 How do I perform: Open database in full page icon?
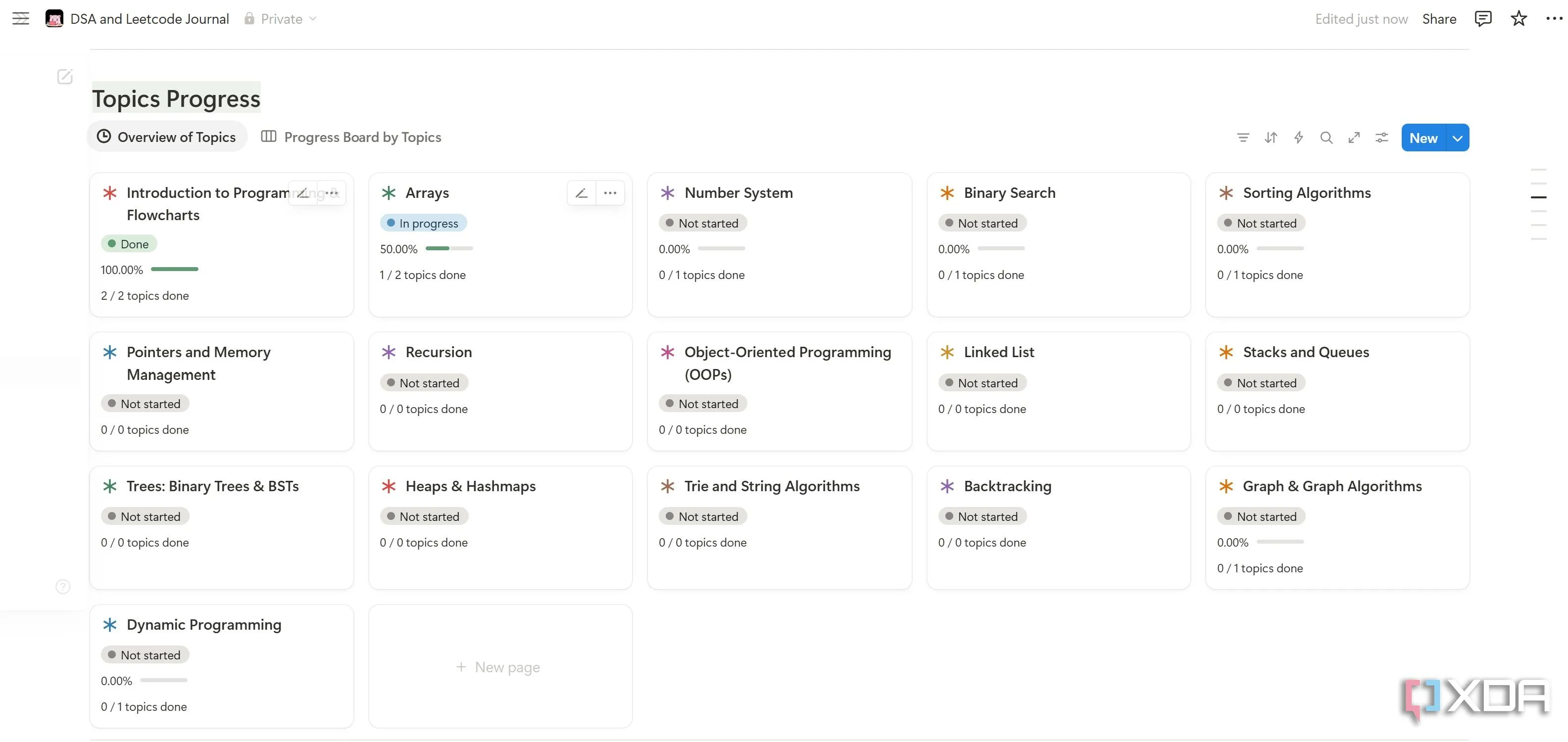[x=1354, y=138]
